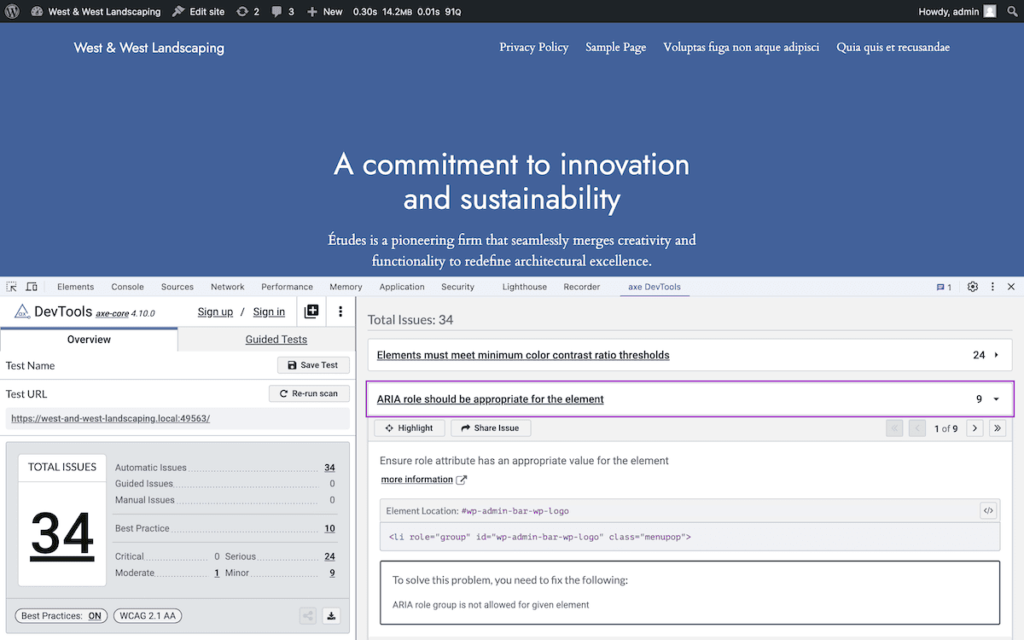This screenshot has width=1024, height=640.
Task: Go to next issue arrow in pagination
Action: 974,428
